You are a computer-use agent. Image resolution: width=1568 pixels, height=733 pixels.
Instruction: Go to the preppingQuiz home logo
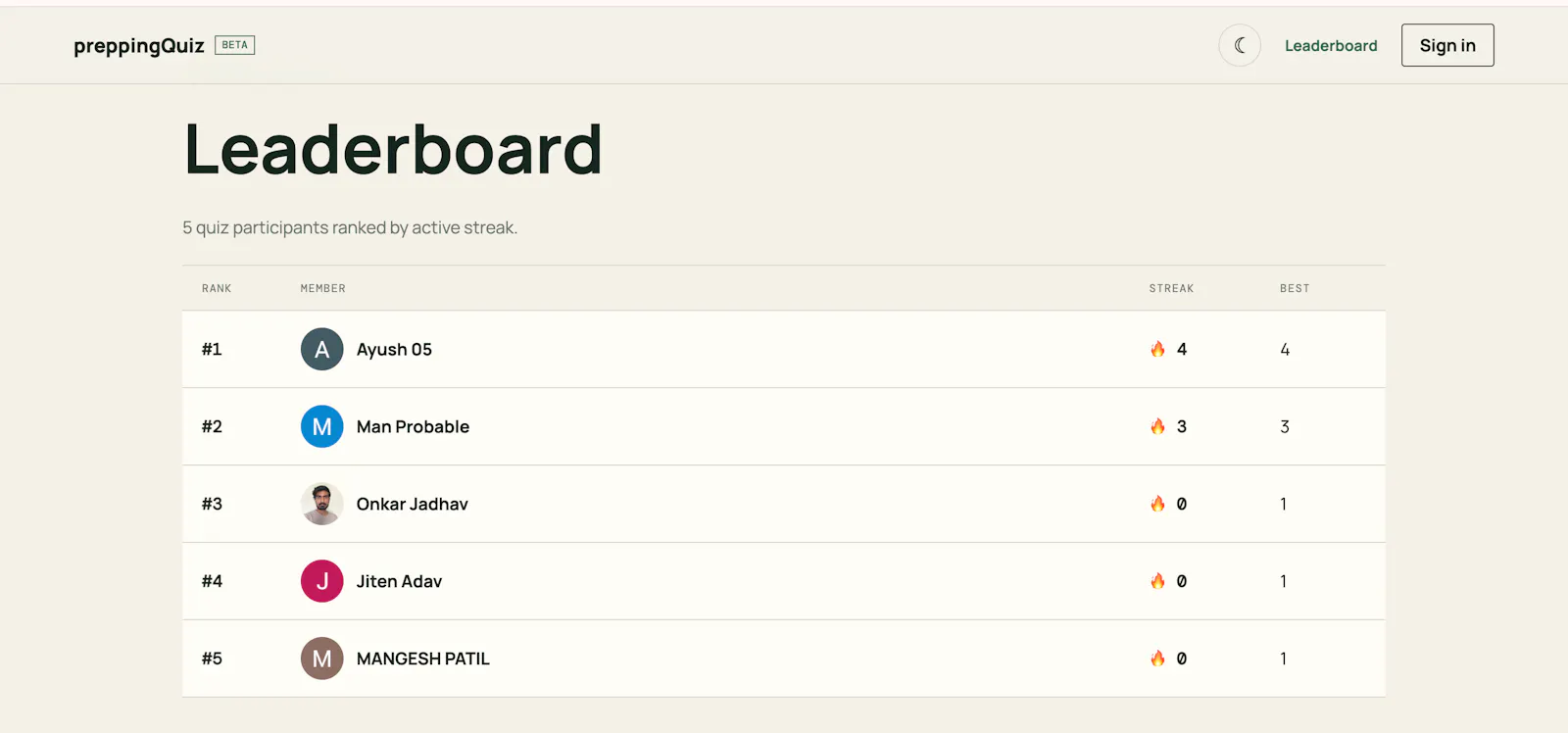coord(139,46)
